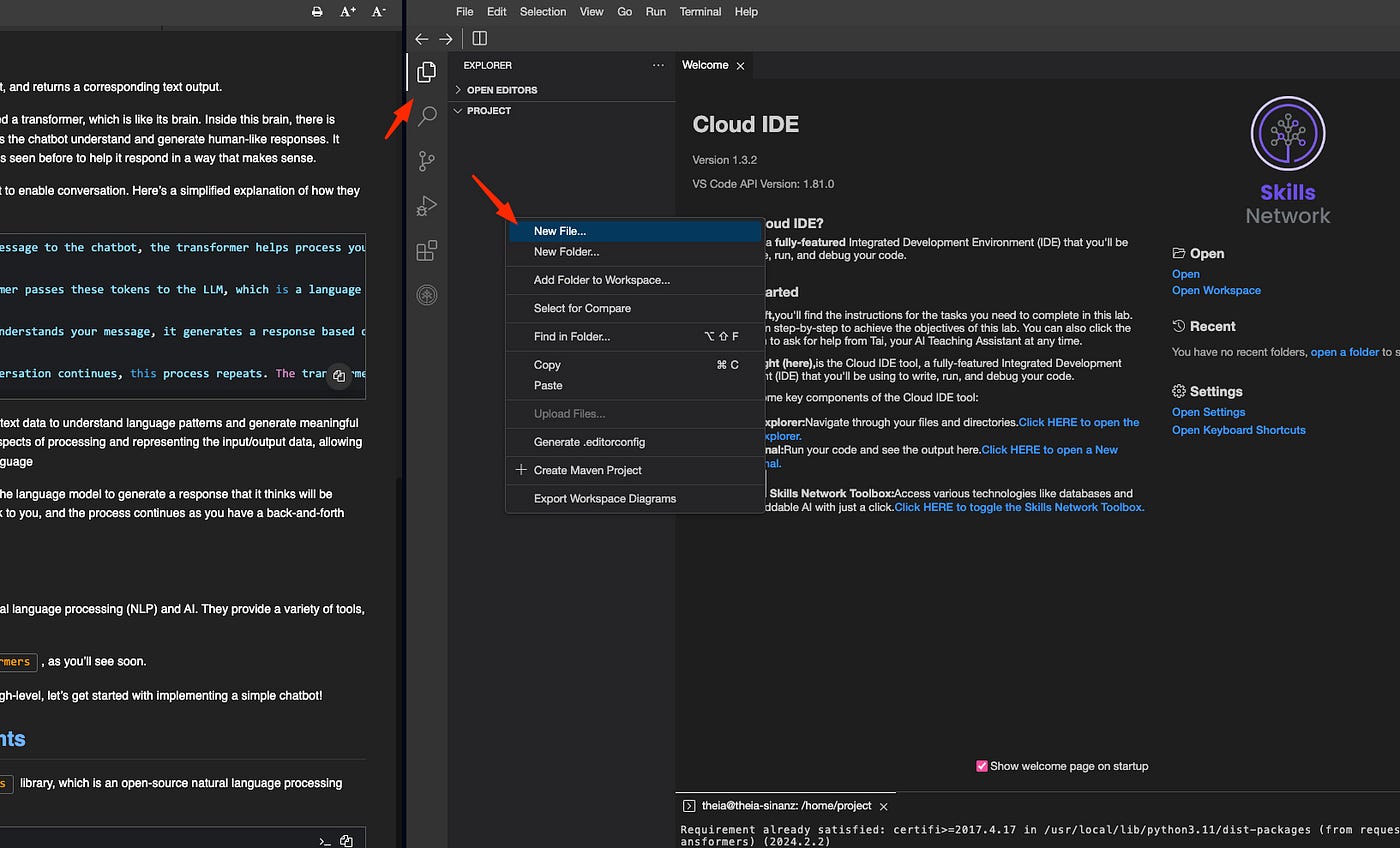Click the Open Settings link
1400x848 pixels.
point(1209,412)
